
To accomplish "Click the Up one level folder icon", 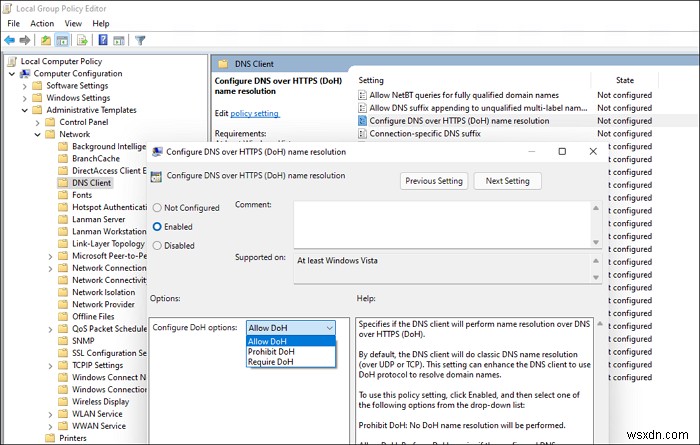I will point(46,41).
